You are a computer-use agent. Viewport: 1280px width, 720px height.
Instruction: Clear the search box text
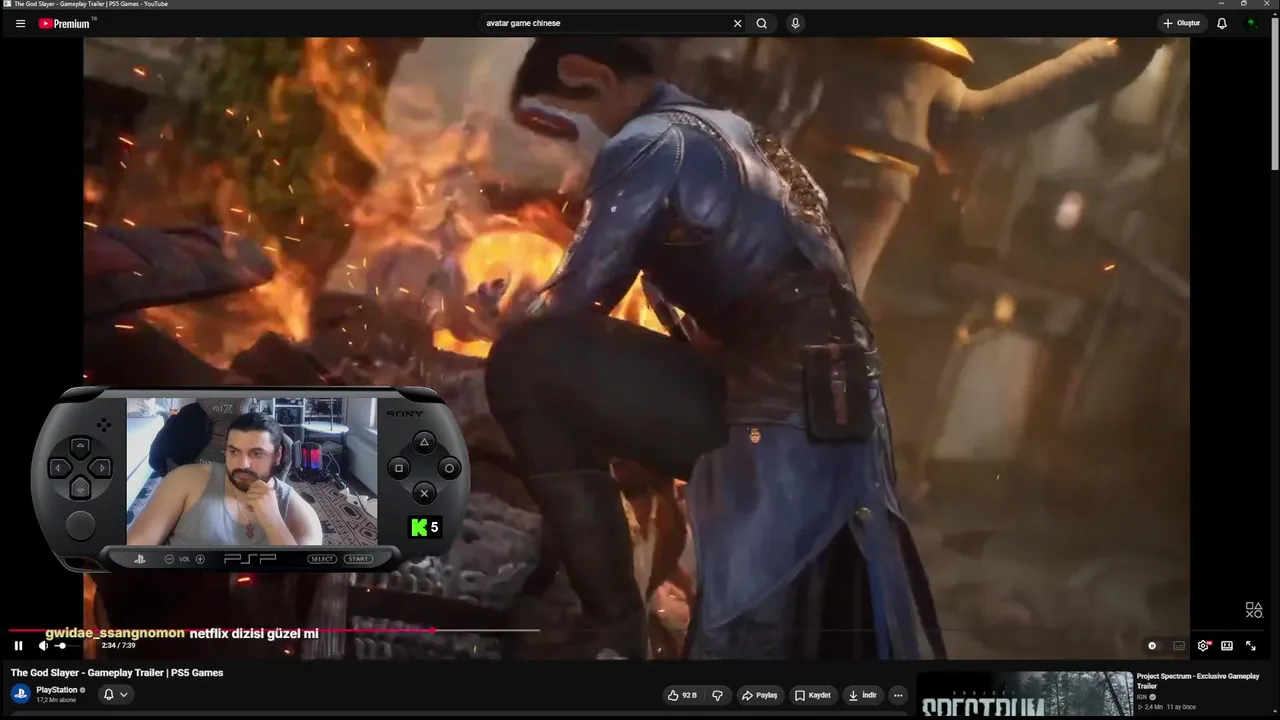[738, 23]
